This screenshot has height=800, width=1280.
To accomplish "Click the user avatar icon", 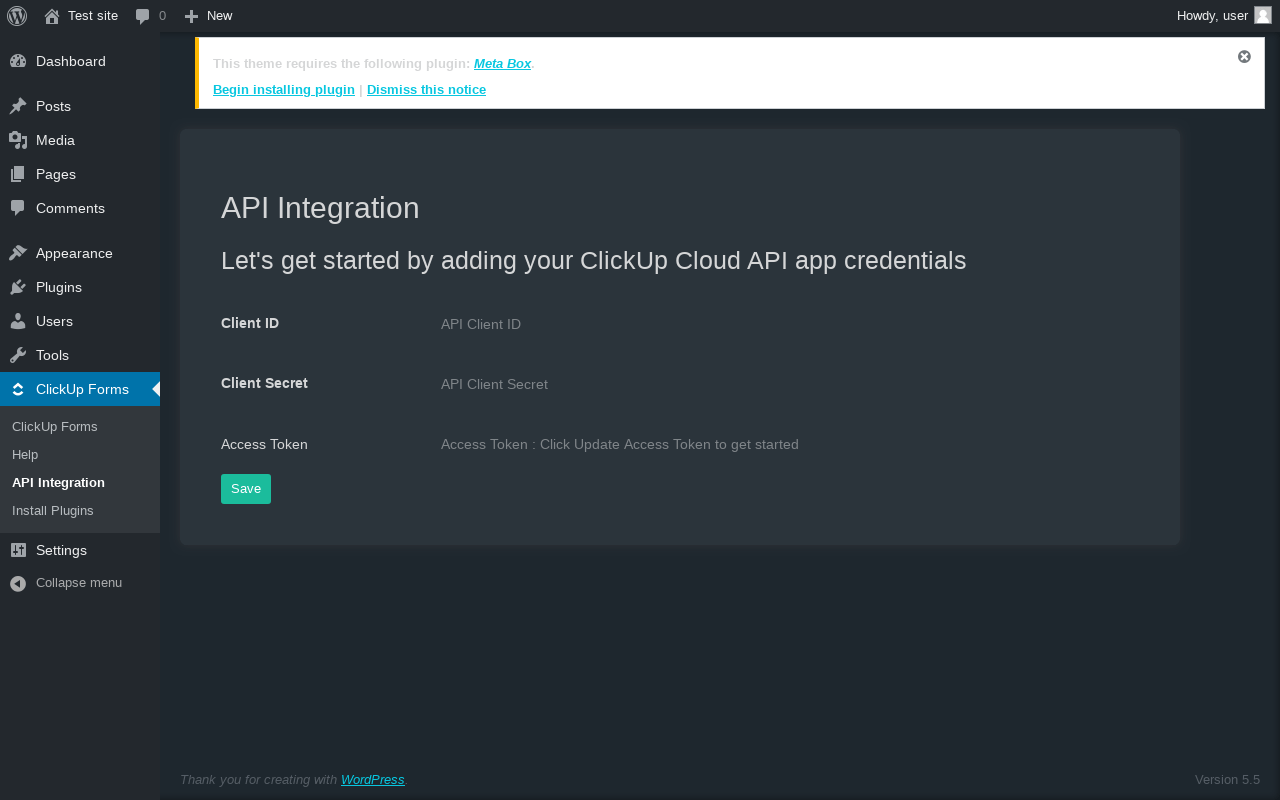I will coord(1263,15).
